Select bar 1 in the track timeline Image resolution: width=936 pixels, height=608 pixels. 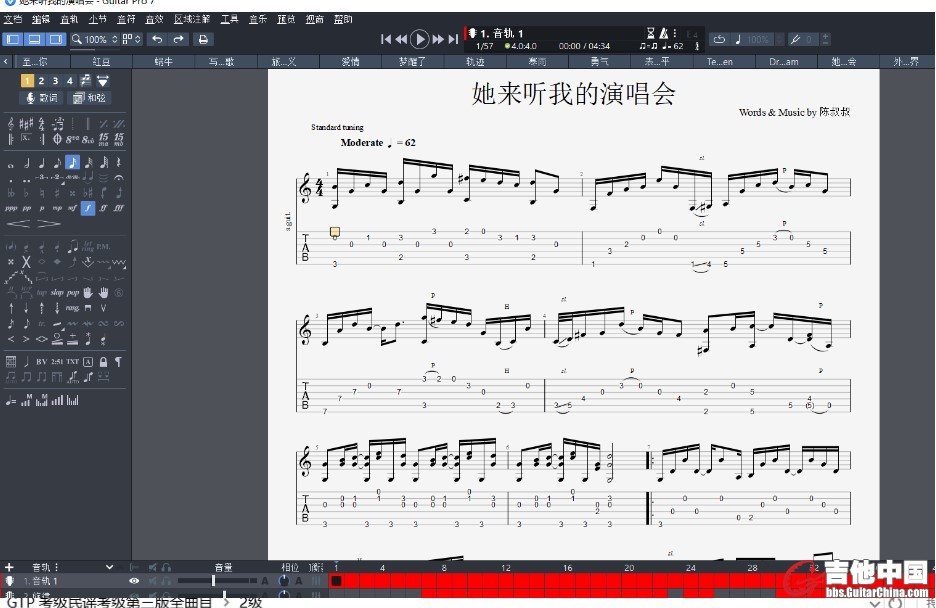[336, 581]
